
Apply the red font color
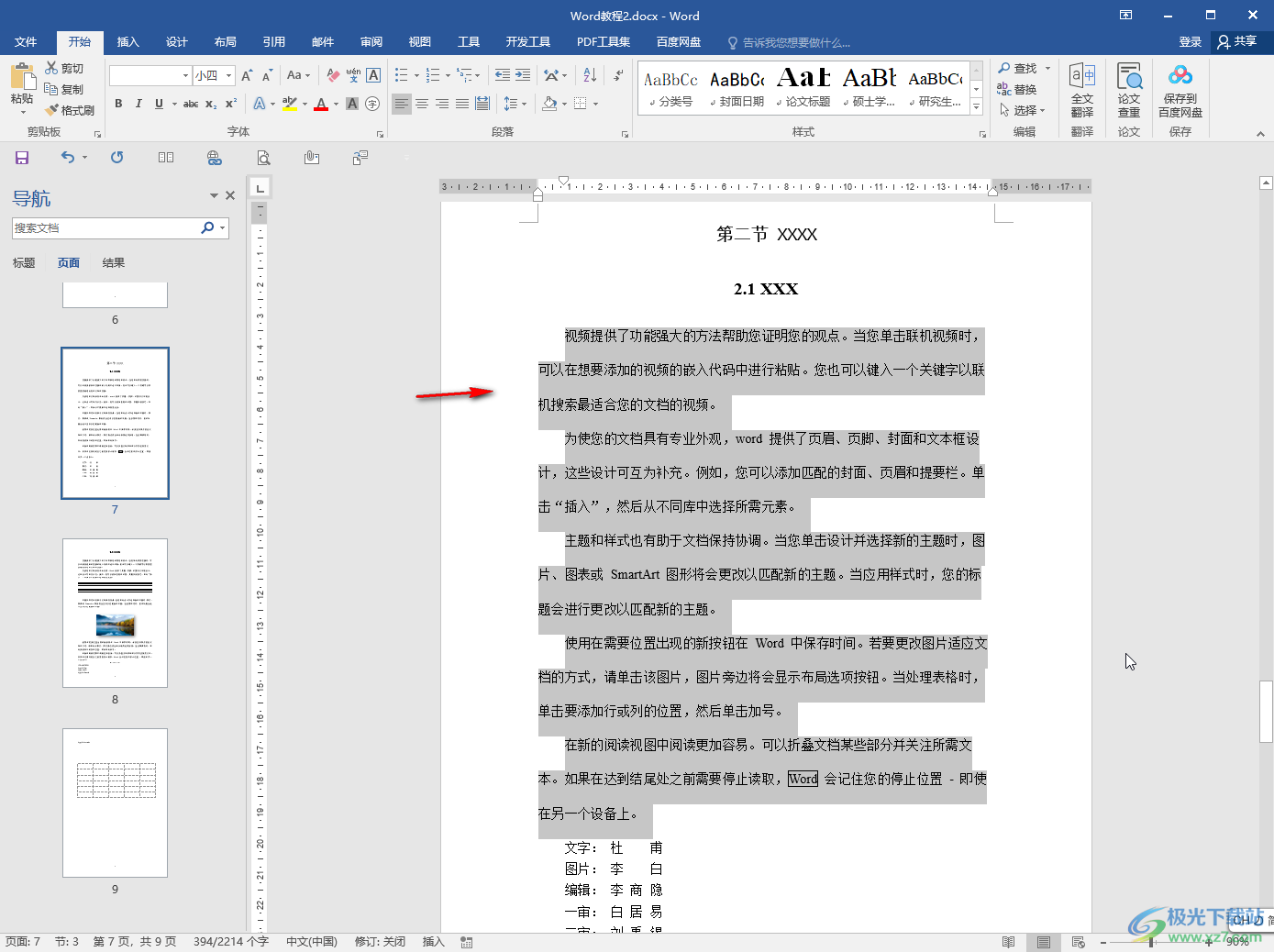click(x=321, y=104)
